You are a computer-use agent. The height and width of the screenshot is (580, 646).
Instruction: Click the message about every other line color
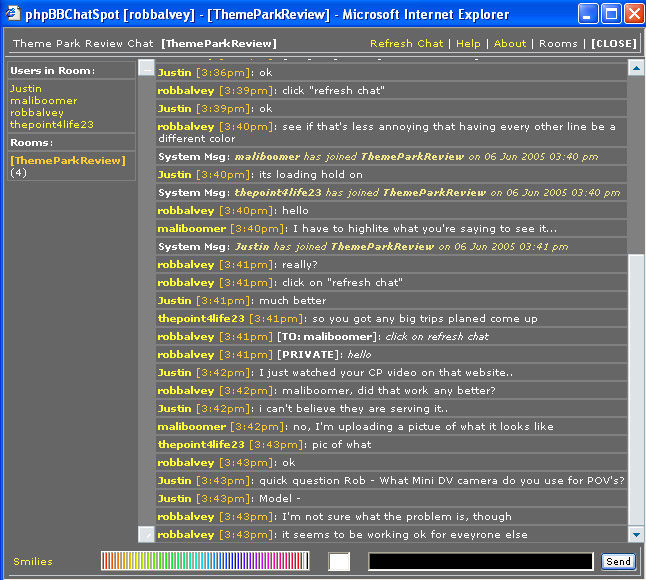coord(391,132)
